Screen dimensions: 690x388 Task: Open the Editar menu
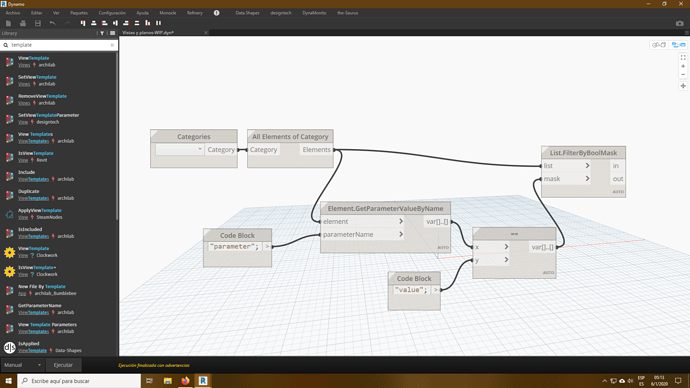(x=37, y=13)
